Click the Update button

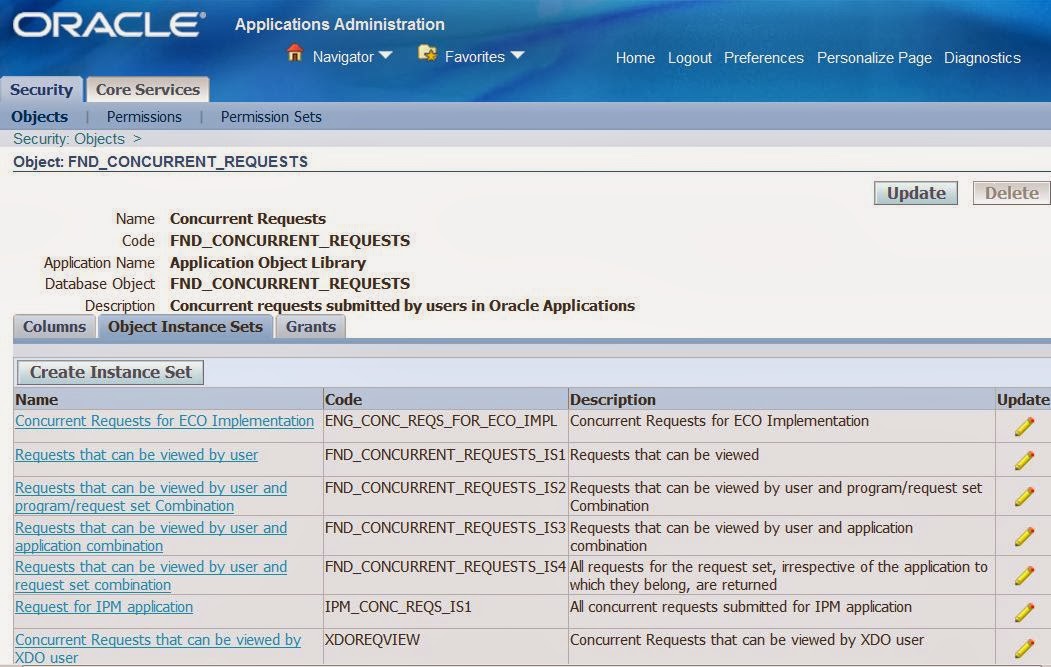(916, 193)
